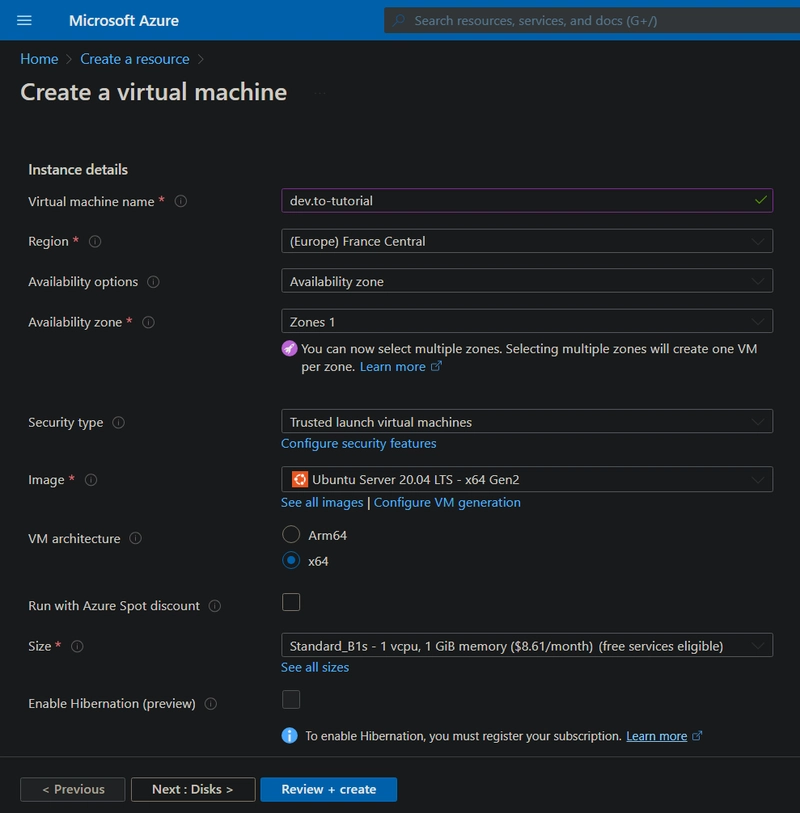Open the hamburger portal menu

(x=25, y=20)
